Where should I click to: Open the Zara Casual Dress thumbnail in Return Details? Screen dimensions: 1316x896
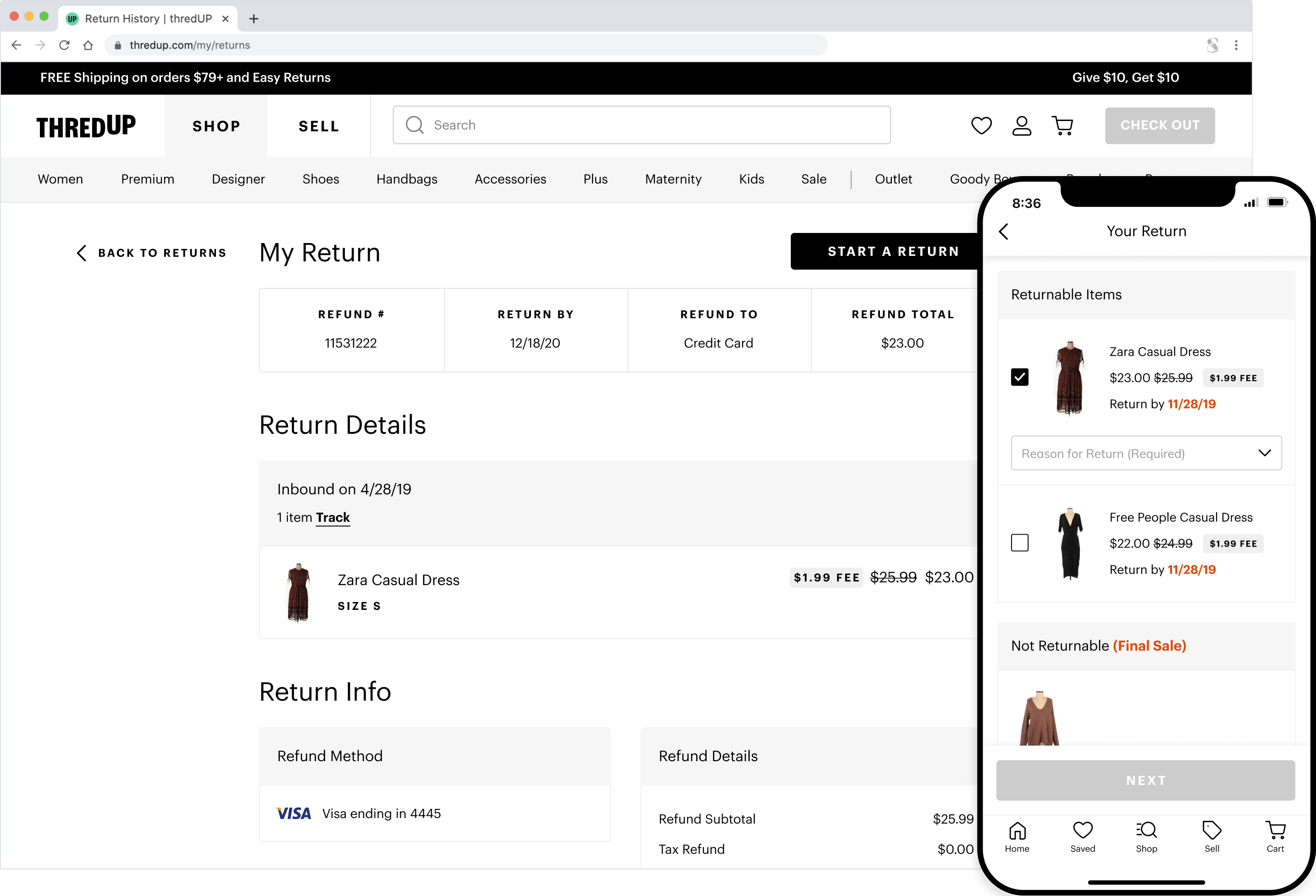coord(298,592)
